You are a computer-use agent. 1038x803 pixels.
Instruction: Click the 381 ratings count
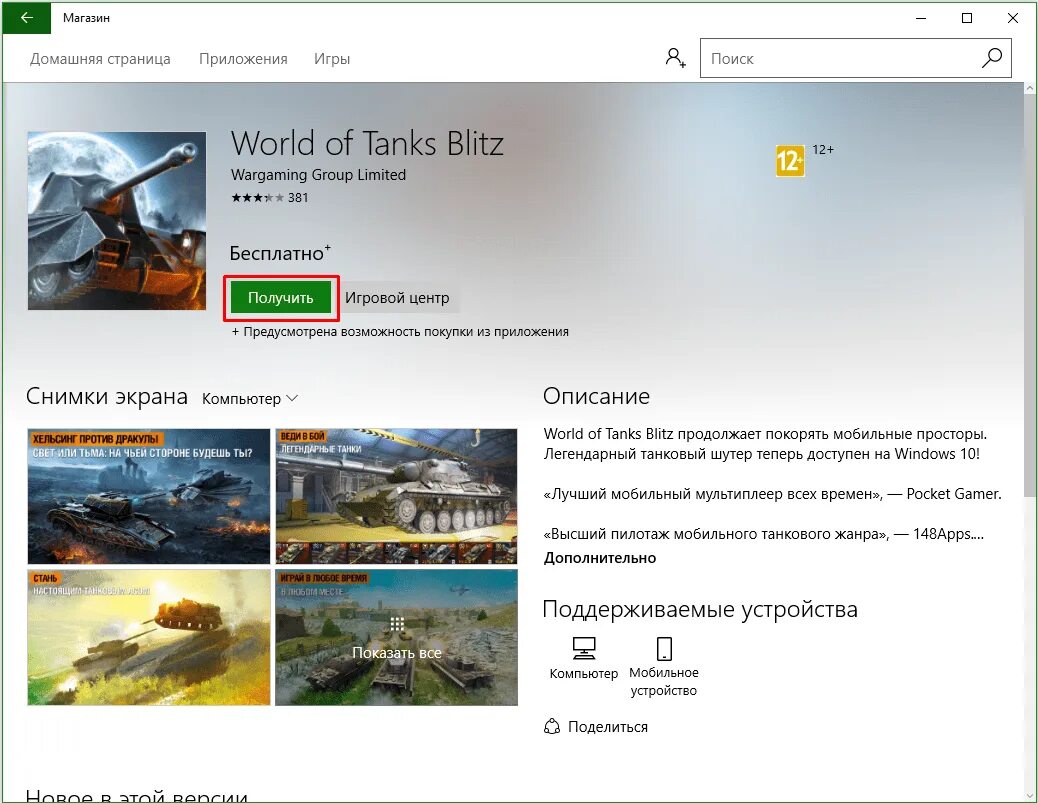tap(298, 197)
